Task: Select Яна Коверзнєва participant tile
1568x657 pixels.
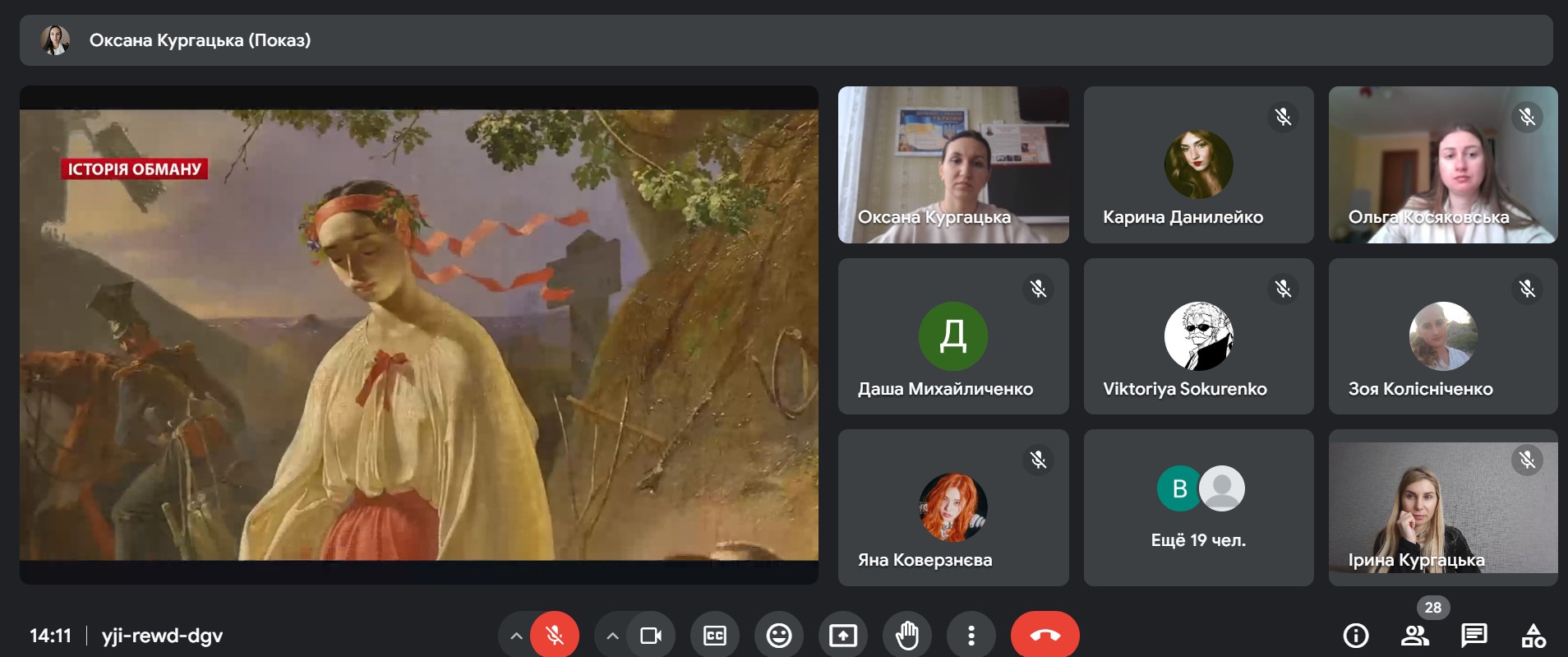Action: click(953, 507)
